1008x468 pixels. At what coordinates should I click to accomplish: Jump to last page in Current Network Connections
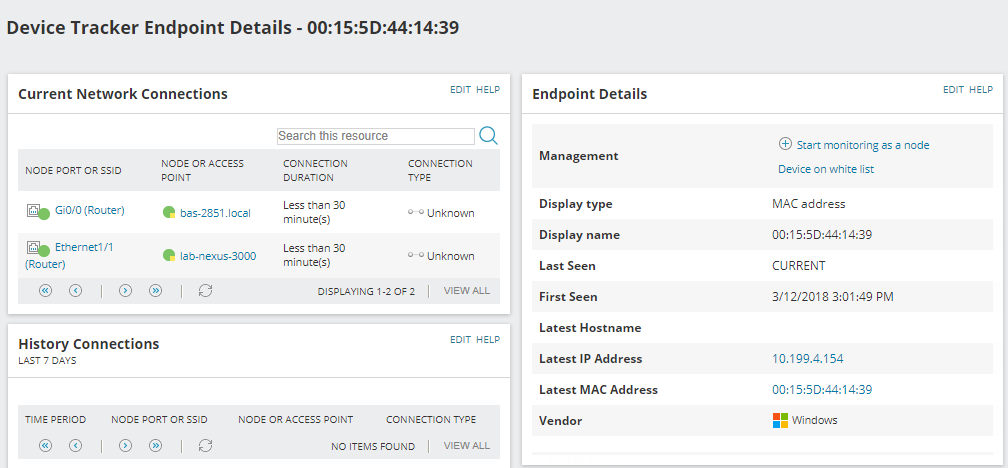point(155,291)
